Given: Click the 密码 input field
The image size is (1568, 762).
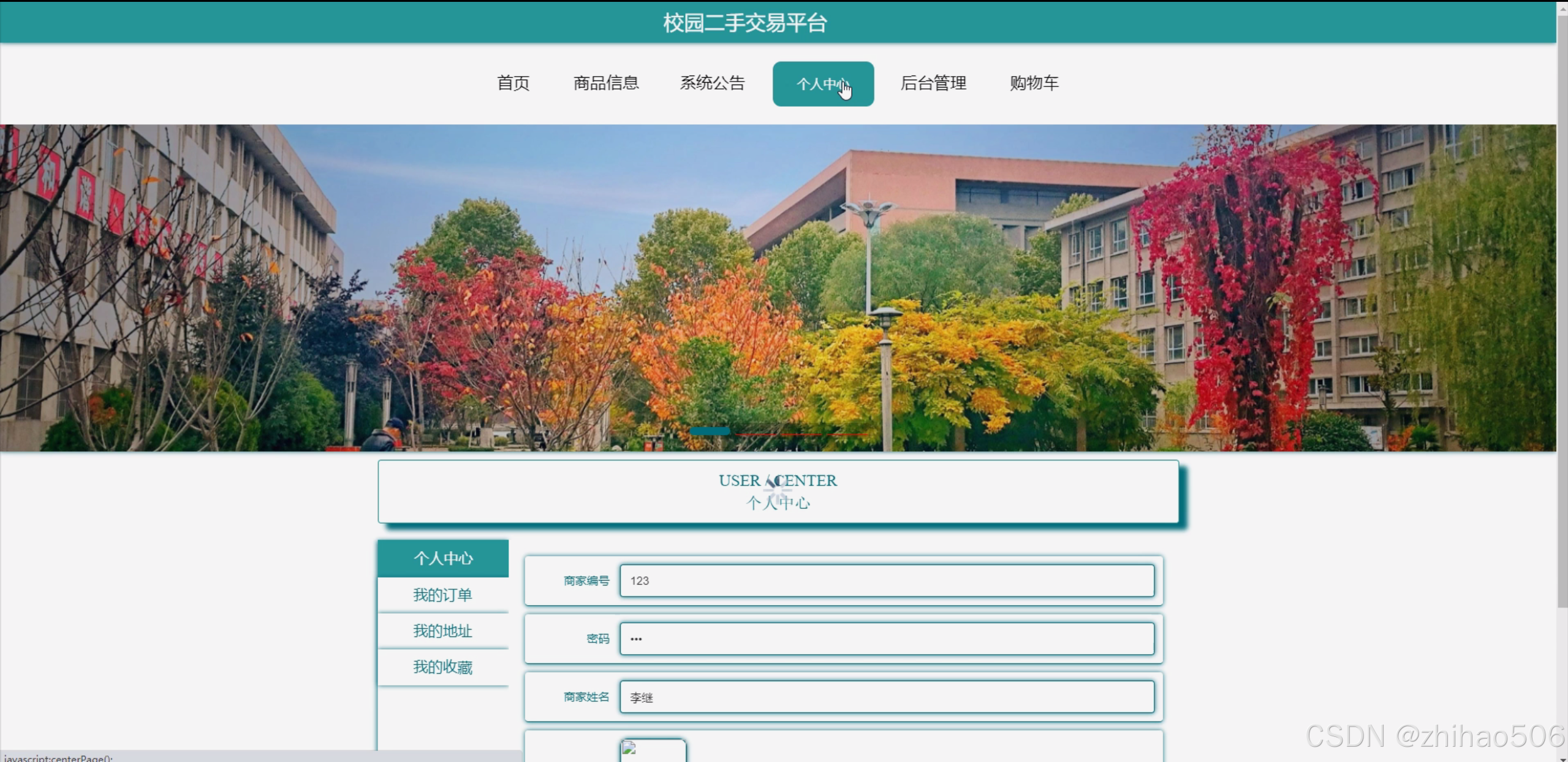Looking at the screenshot, I should (x=887, y=639).
